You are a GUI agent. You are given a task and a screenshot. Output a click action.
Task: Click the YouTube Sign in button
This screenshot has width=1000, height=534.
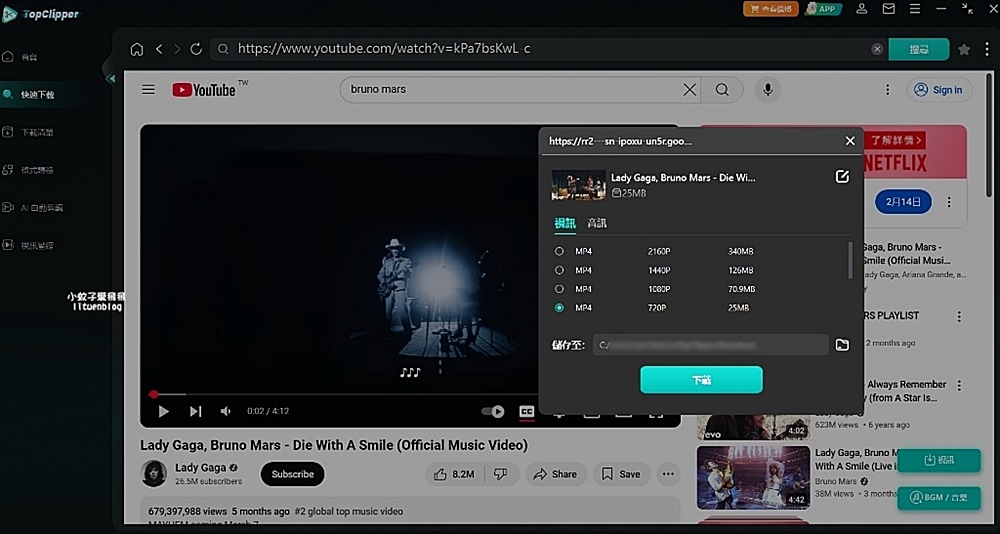point(939,90)
